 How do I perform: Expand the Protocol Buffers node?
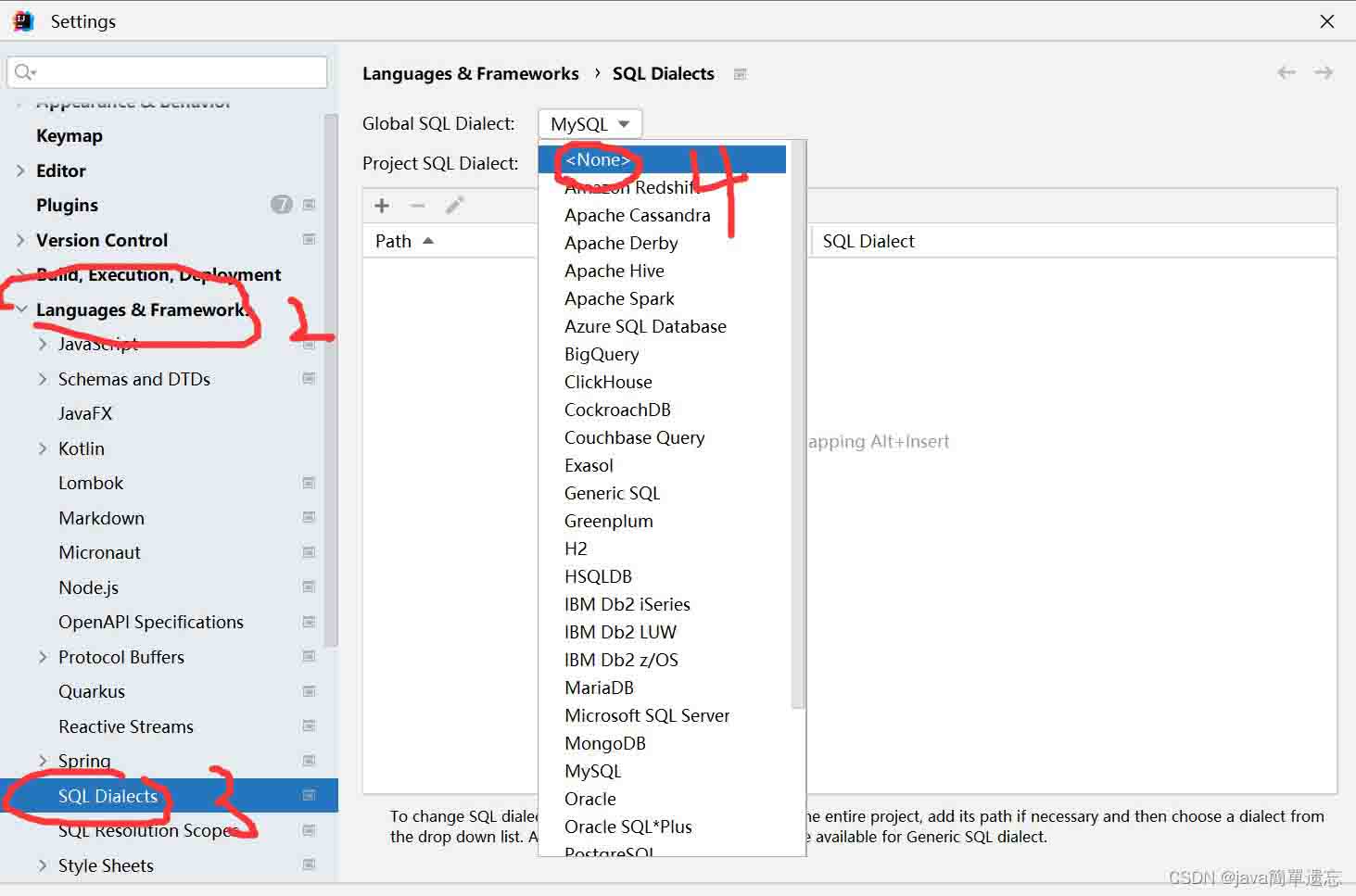pos(43,657)
